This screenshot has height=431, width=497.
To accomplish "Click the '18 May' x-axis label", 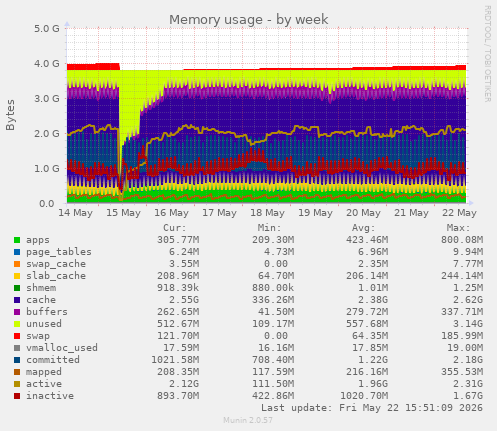I will (x=267, y=213).
